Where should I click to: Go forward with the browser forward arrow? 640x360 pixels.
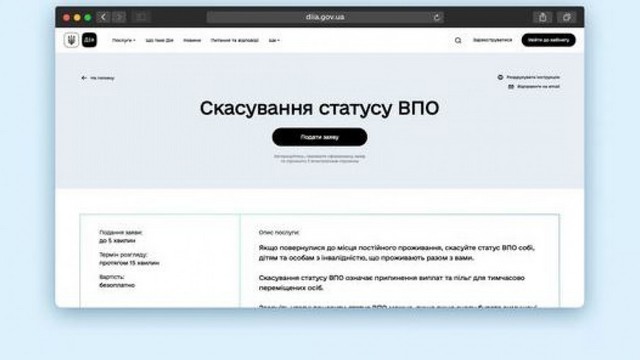[119, 17]
